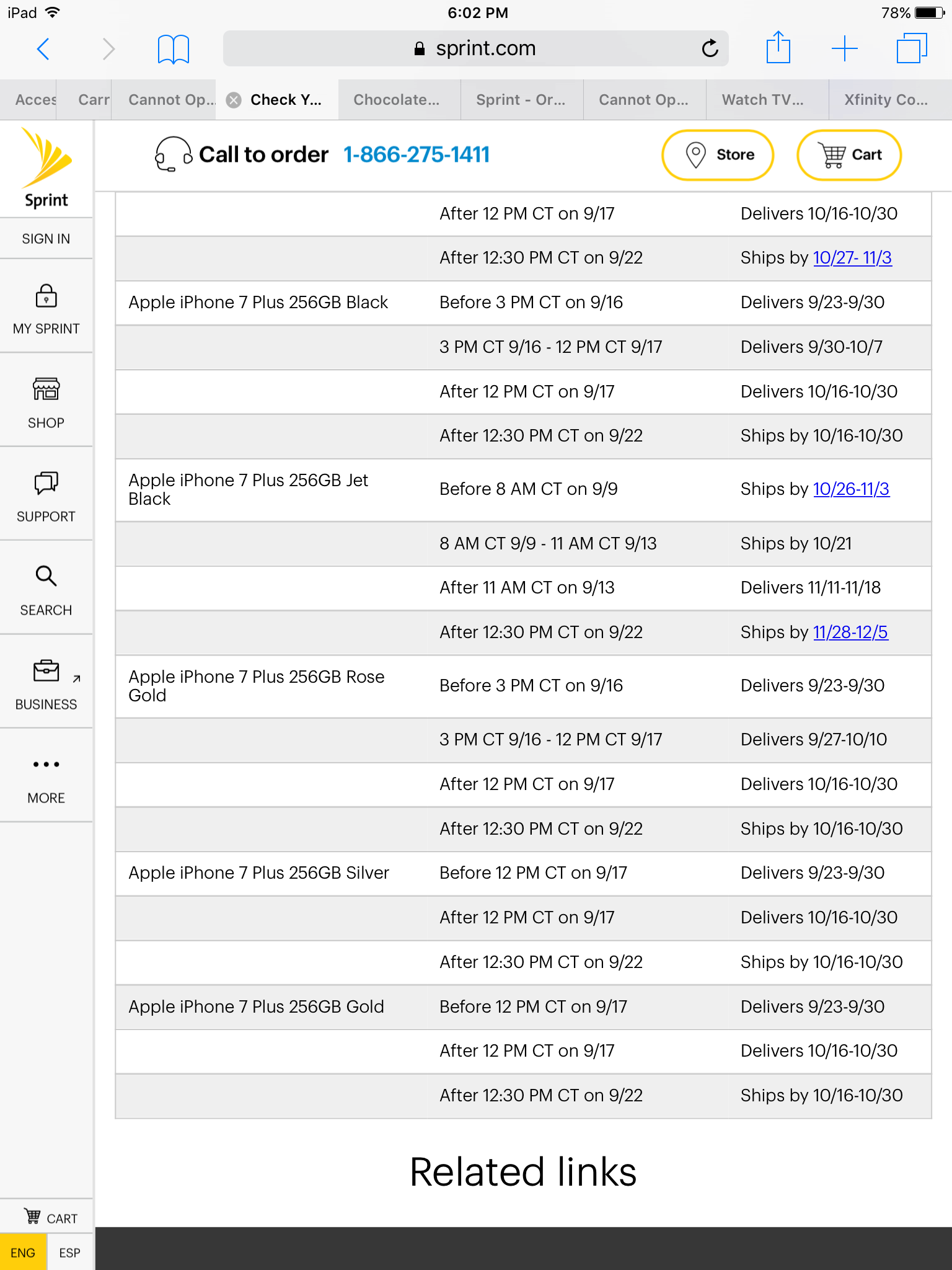Screen dimensions: 952x1270
Task: Click 'Delivers 9/30-10/7' cell
Action: pos(811,347)
